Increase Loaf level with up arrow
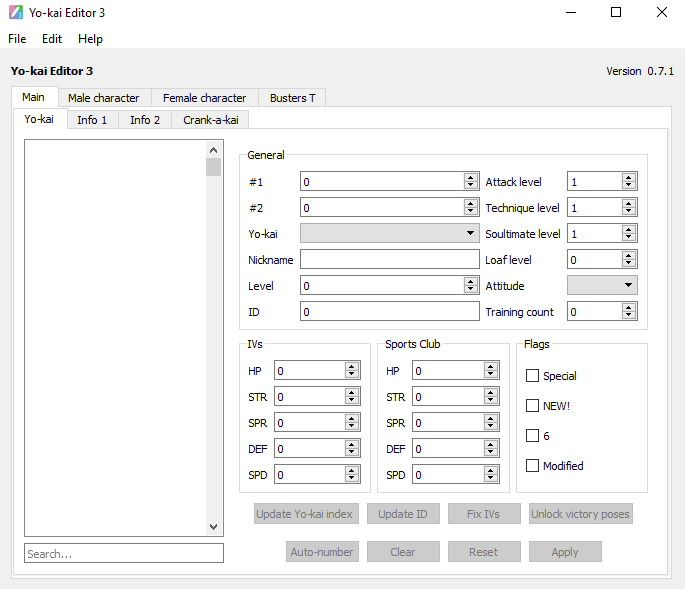The image size is (685, 589). click(x=629, y=255)
